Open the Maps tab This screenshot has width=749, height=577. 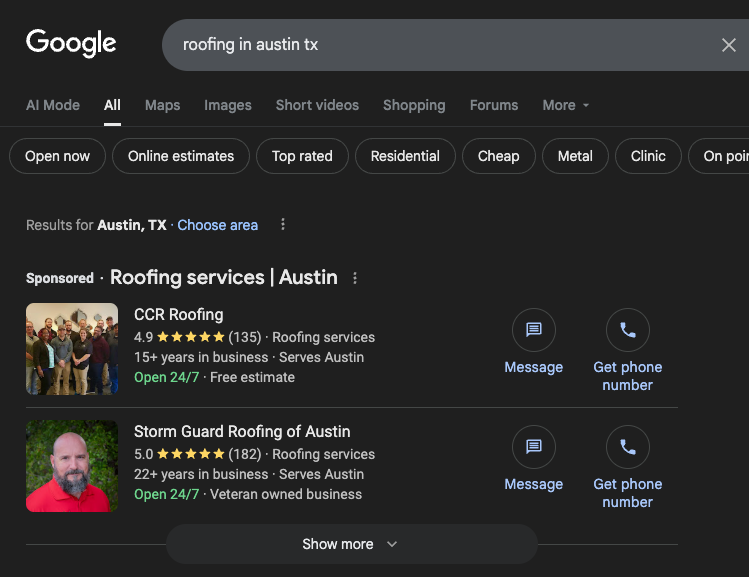[162, 105]
